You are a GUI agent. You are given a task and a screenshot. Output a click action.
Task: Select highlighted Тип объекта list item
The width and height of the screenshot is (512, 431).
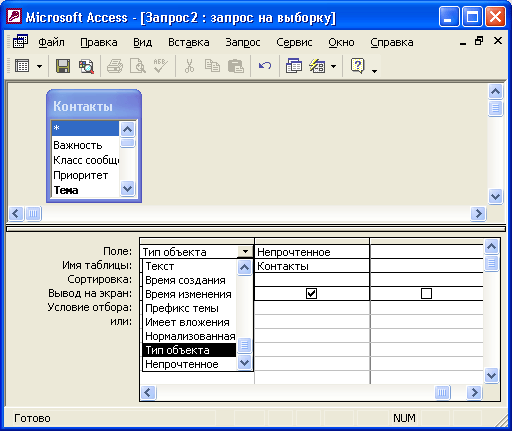click(189, 350)
